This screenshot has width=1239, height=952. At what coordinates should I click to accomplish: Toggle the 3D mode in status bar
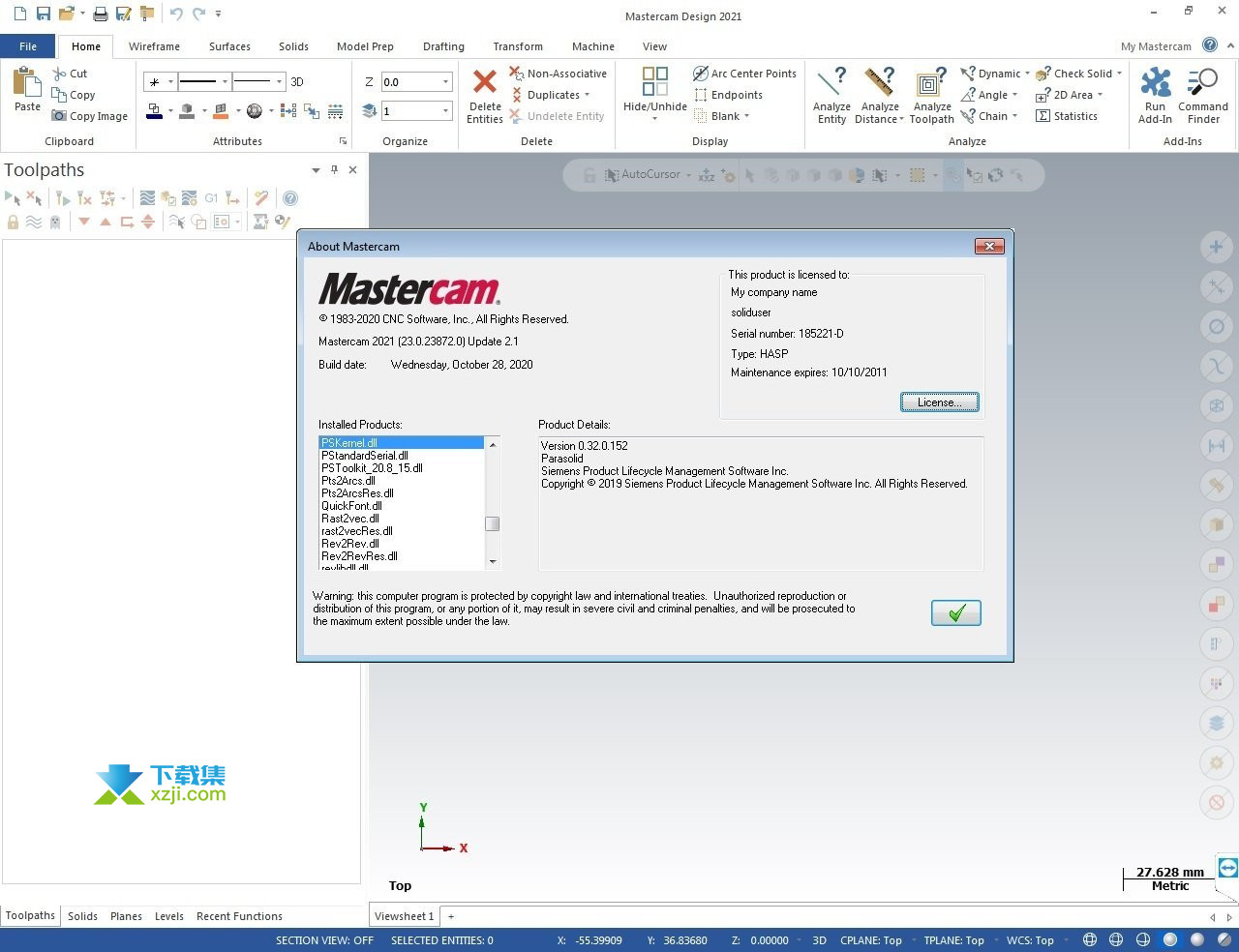(x=819, y=940)
